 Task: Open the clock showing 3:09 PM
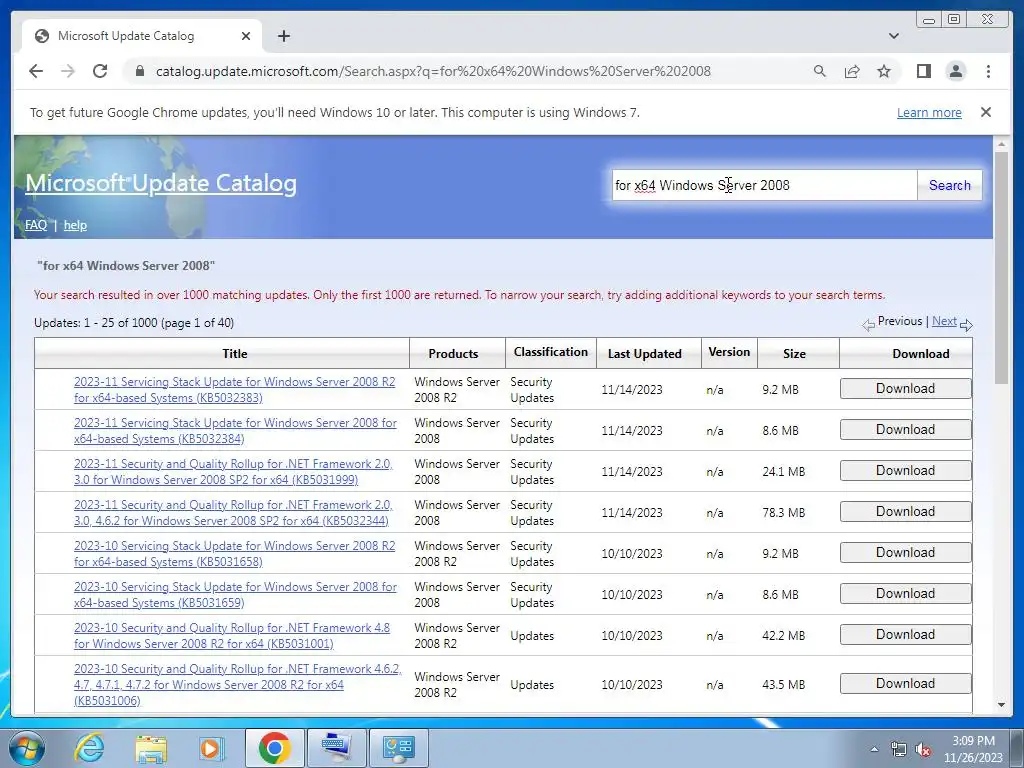[973, 749]
